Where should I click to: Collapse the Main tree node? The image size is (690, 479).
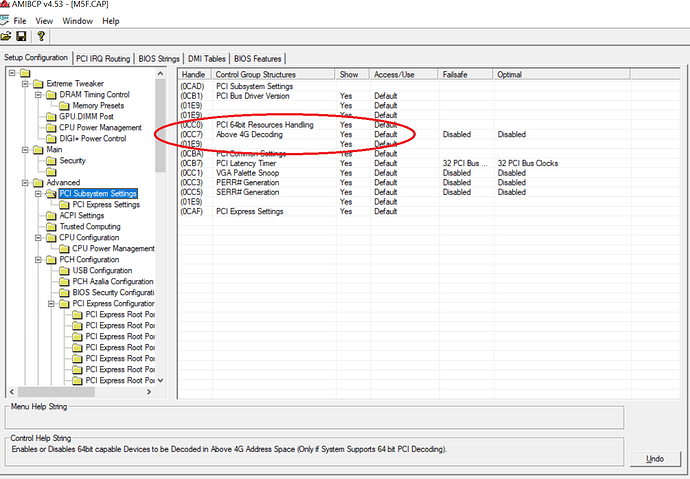point(25,150)
